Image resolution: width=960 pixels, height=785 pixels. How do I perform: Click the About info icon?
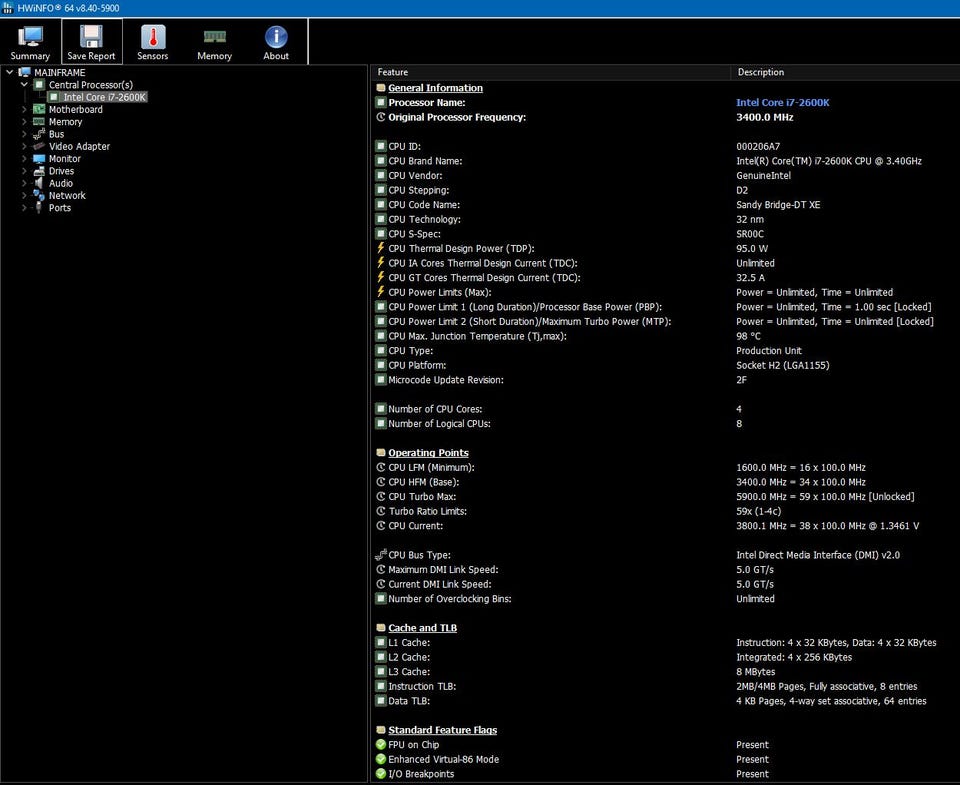(x=276, y=37)
